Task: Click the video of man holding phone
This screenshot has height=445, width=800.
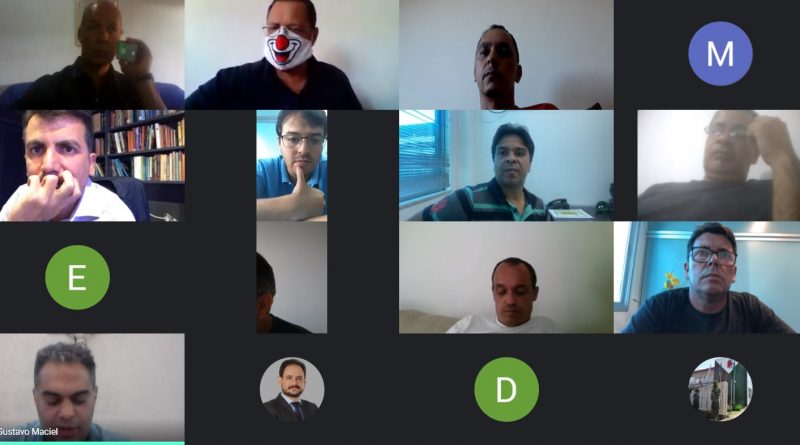Action: click(x=92, y=55)
